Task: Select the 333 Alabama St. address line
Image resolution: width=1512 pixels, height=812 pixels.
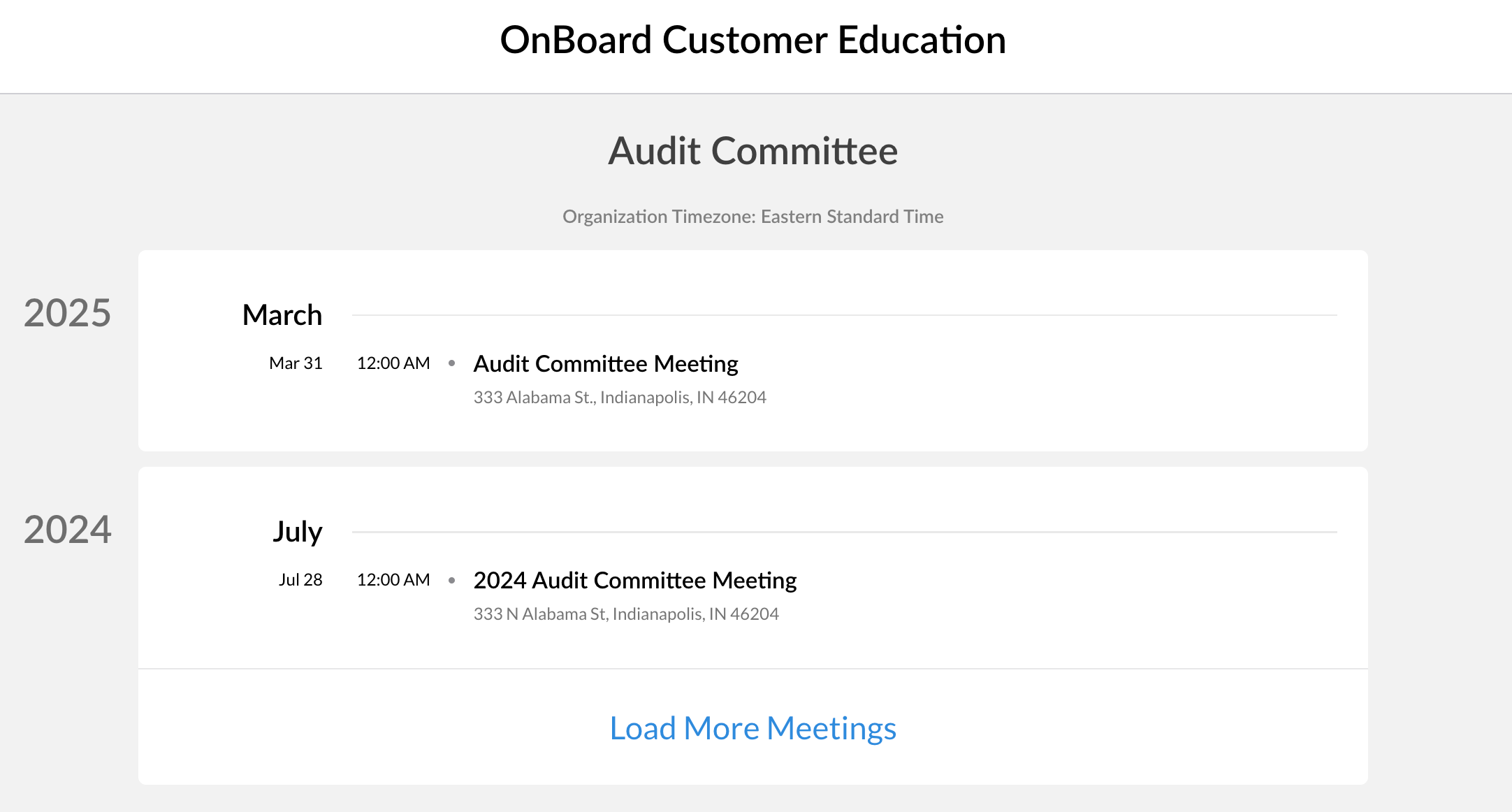Action: pos(619,398)
